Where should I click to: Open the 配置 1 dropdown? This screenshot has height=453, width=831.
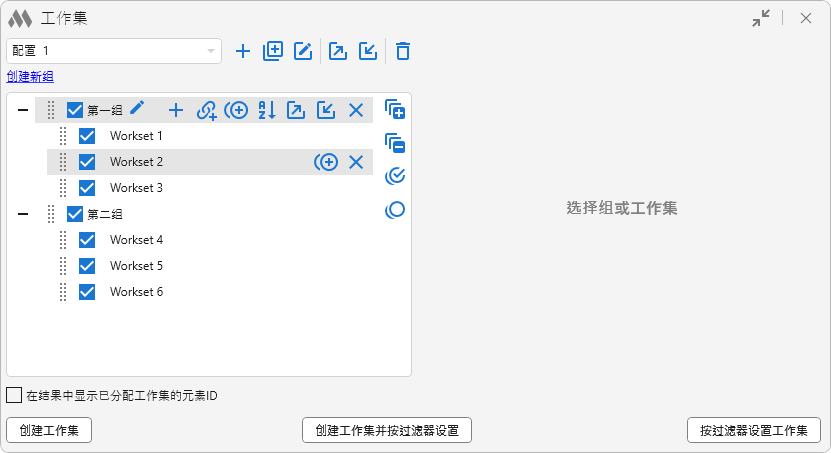pos(211,51)
